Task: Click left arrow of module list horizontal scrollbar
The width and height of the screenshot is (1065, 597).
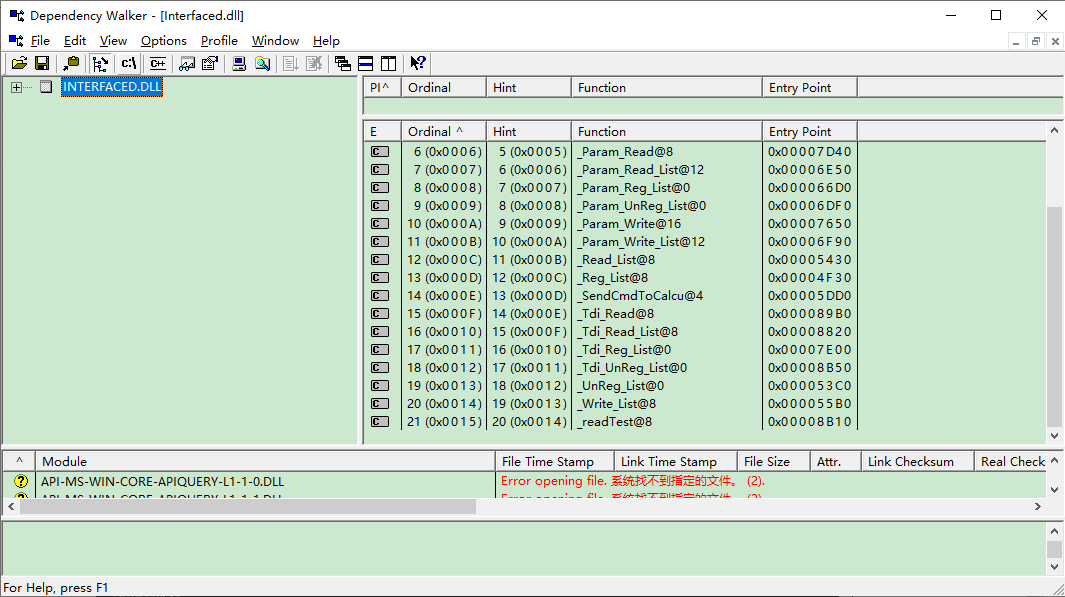Action: tap(11, 507)
